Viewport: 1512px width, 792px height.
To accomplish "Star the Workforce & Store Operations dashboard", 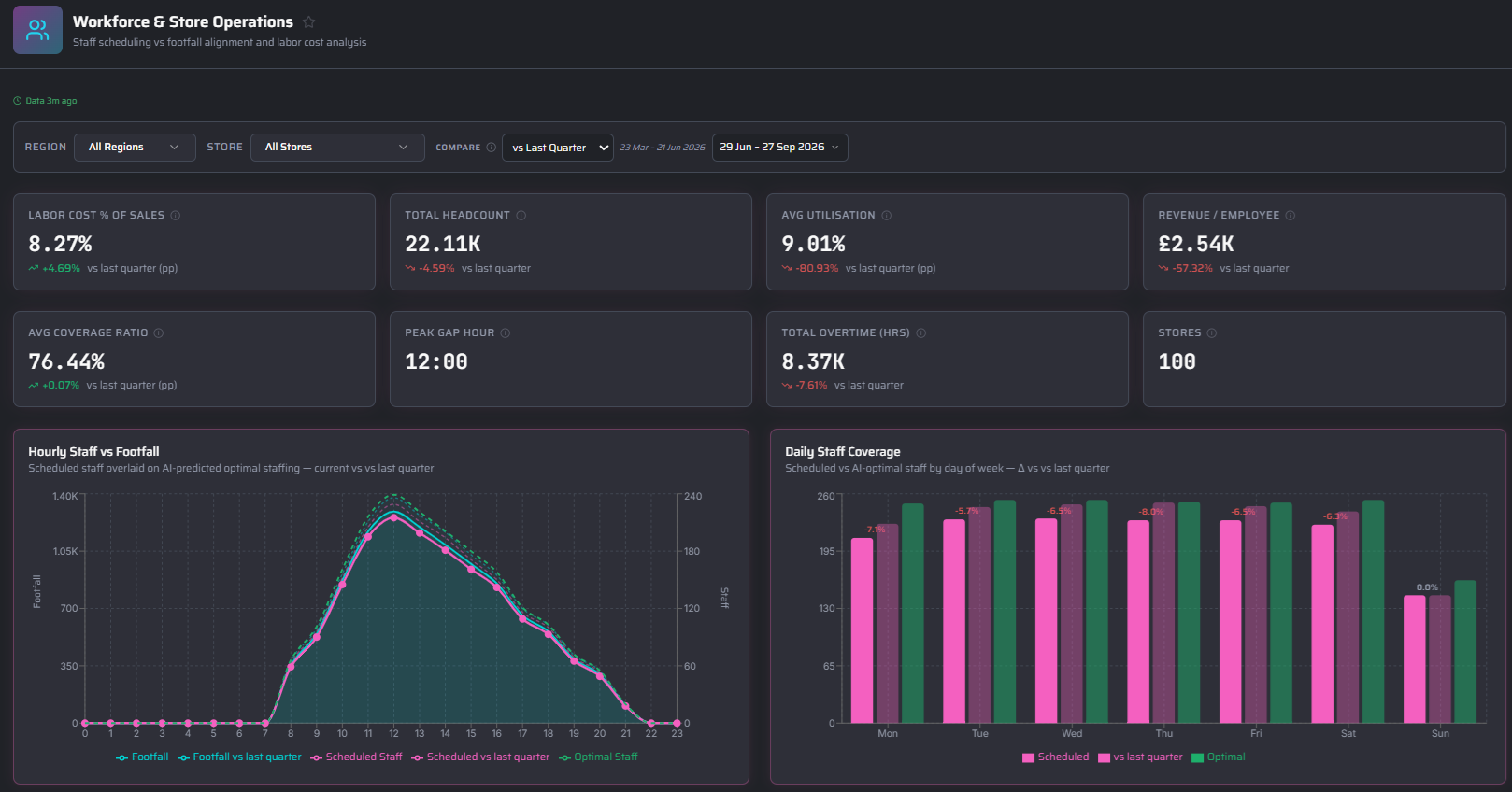I will [309, 22].
